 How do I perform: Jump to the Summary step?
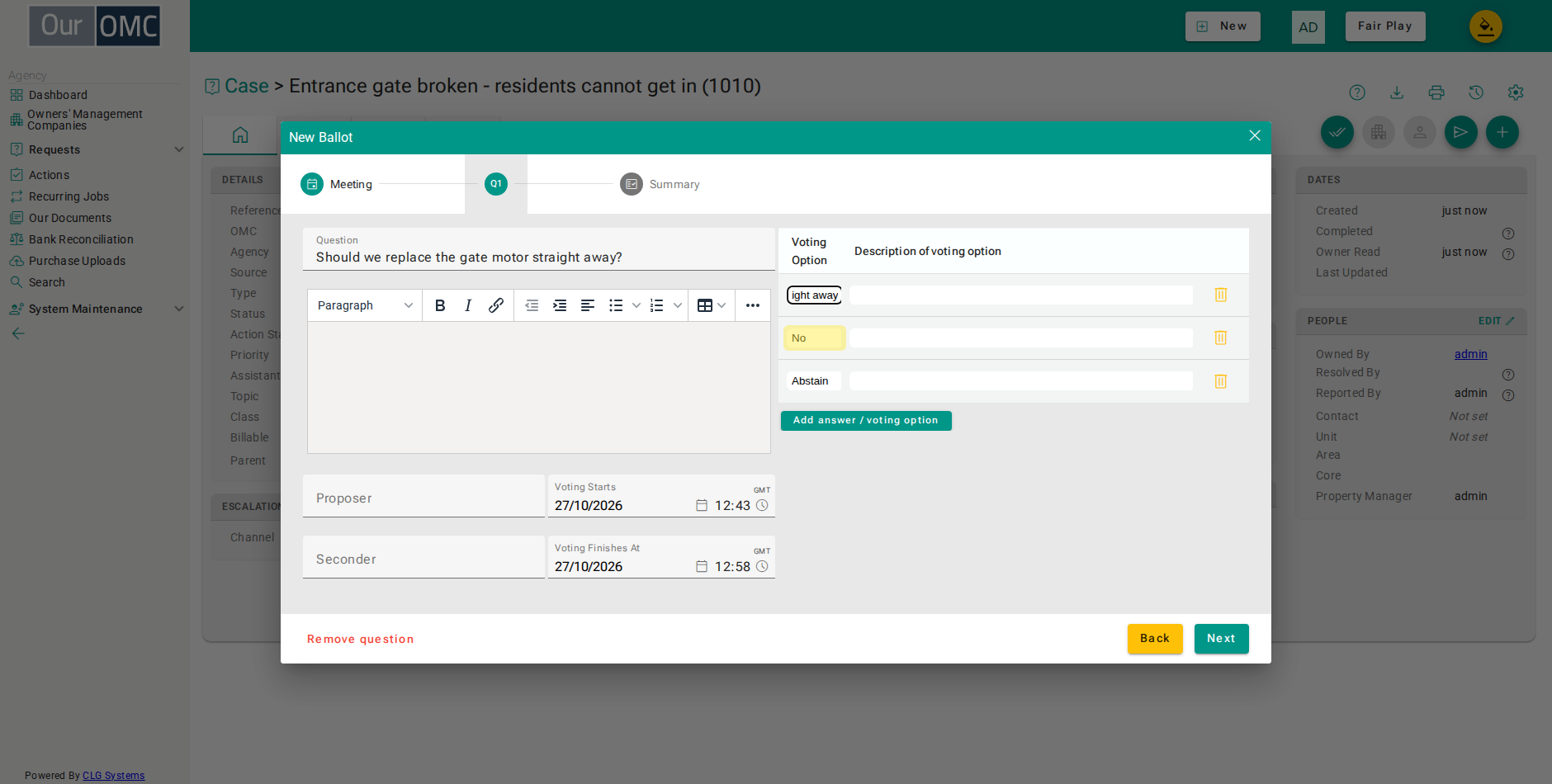tap(660, 184)
